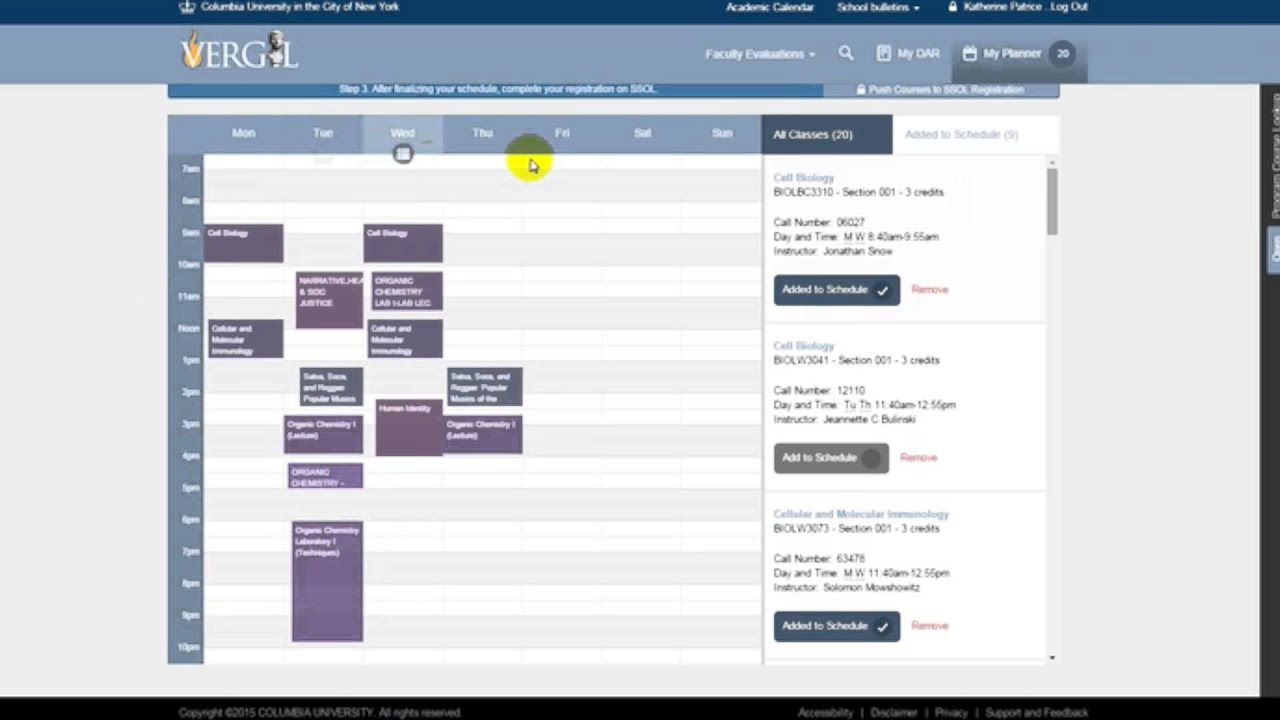Expand the Faculty Evaluations dropdown
Screen dimensions: 1280x720
[760, 54]
